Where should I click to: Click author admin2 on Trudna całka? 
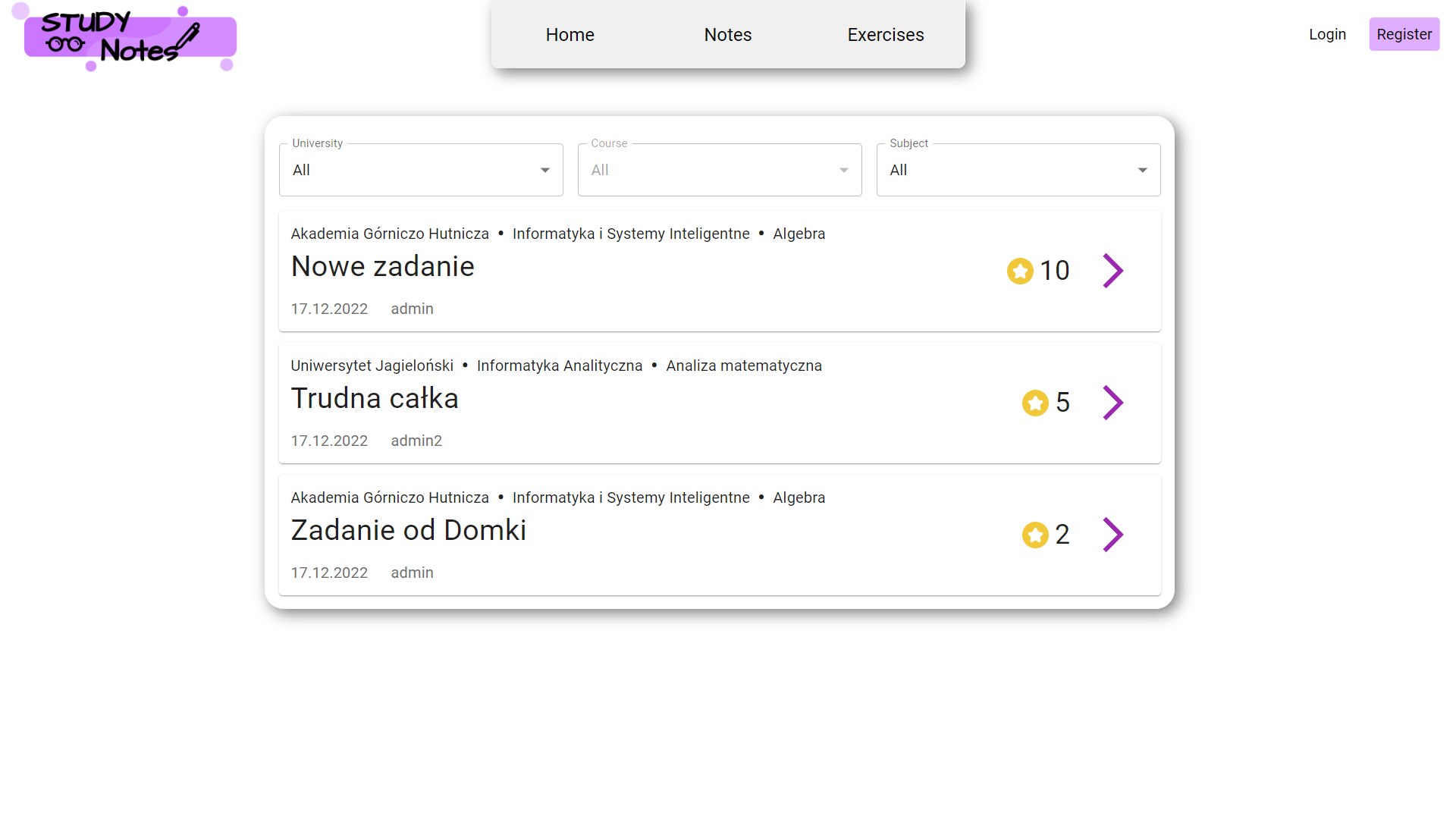pyautogui.click(x=416, y=441)
